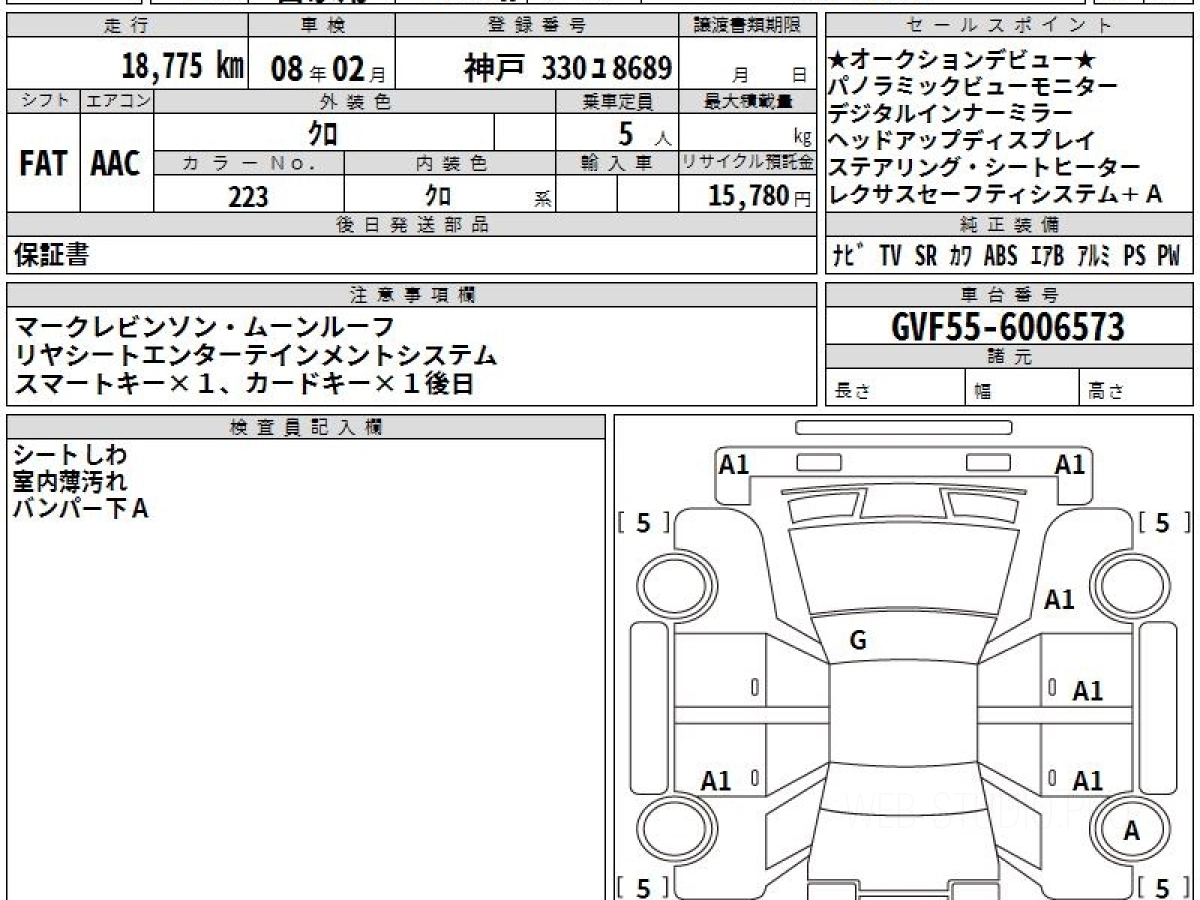This screenshot has width=1200, height=900.
Task: Click the 幅 width field
Action: click(1022, 388)
